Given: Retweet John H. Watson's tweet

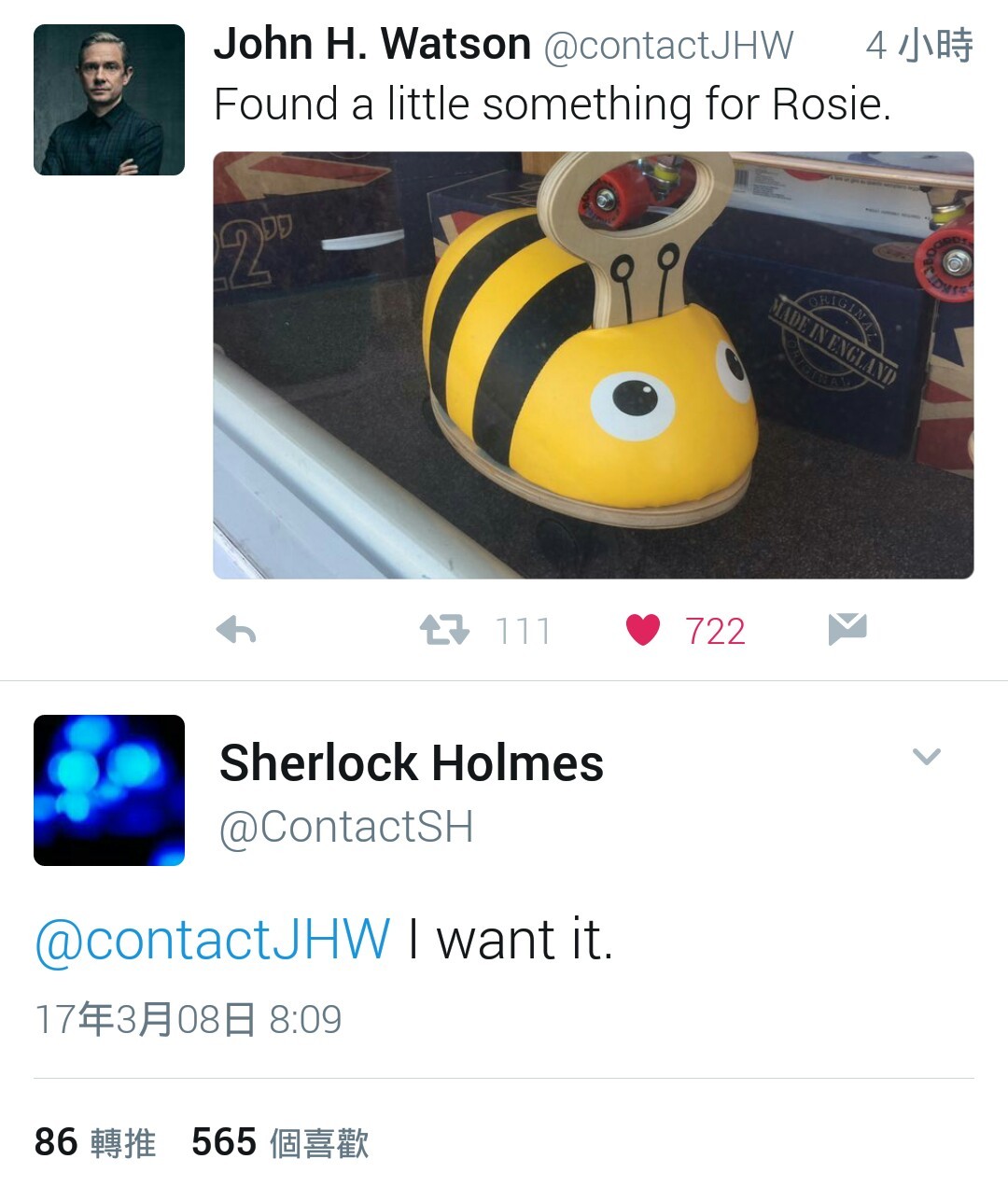Looking at the screenshot, I should pos(444,631).
